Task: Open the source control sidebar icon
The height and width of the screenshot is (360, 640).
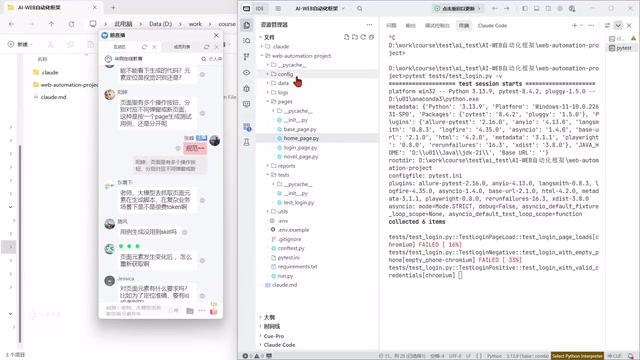Action: [247, 57]
